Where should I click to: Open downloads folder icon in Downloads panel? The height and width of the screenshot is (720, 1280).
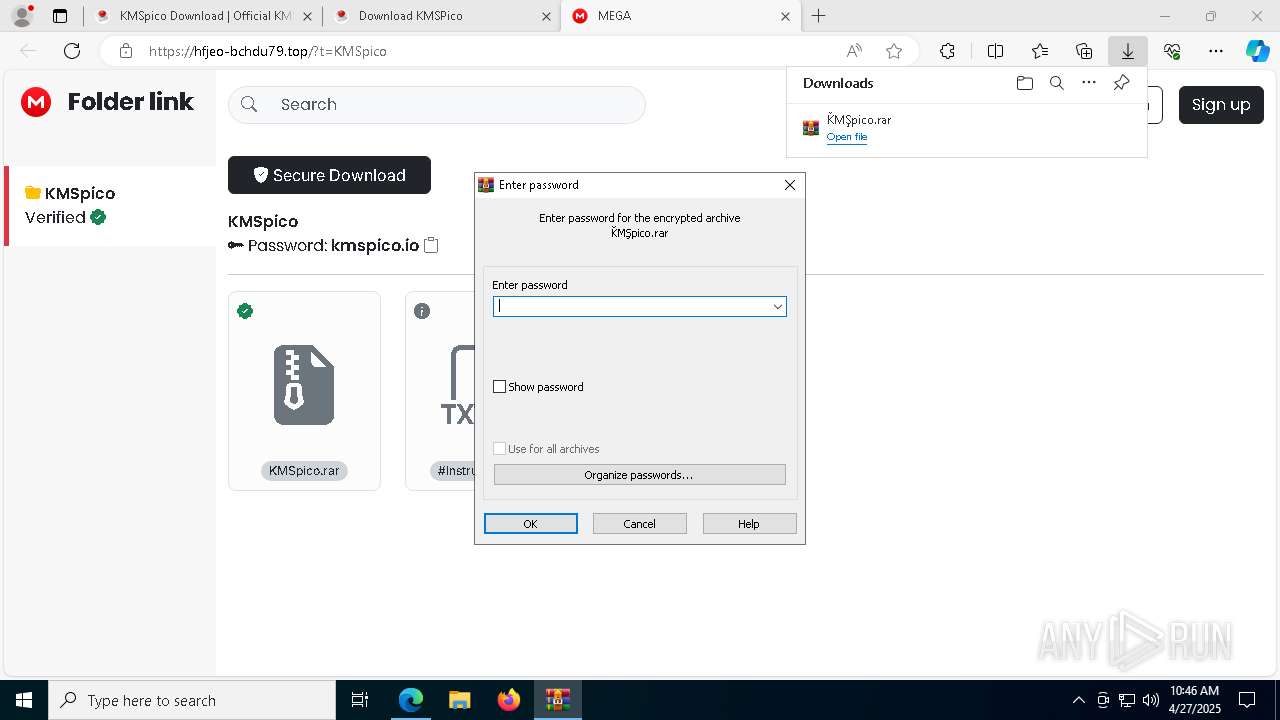(x=1024, y=83)
